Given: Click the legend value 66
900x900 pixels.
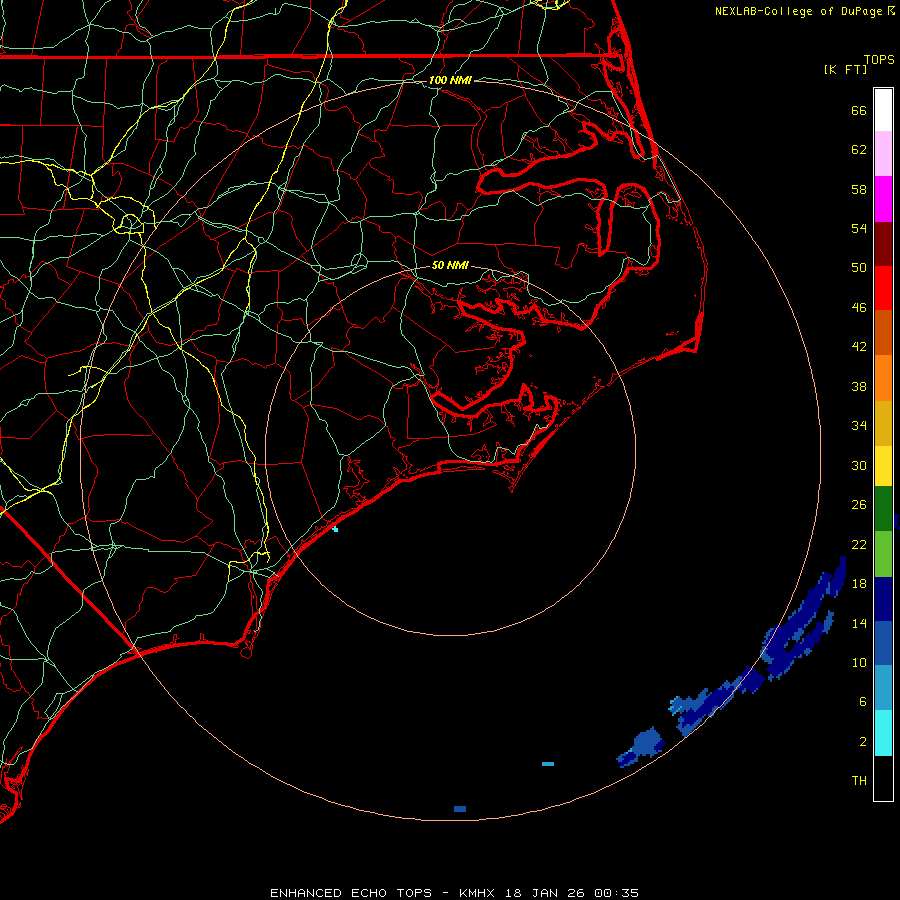Looking at the screenshot, I should tap(859, 110).
